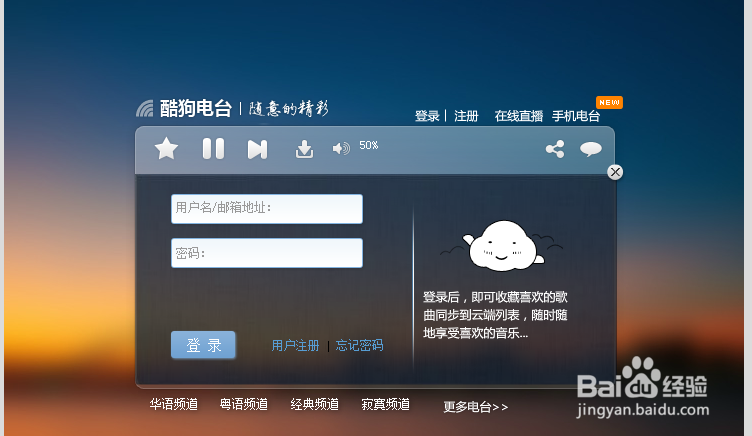
Task: Switch to 经典频道 channel
Action: (315, 404)
